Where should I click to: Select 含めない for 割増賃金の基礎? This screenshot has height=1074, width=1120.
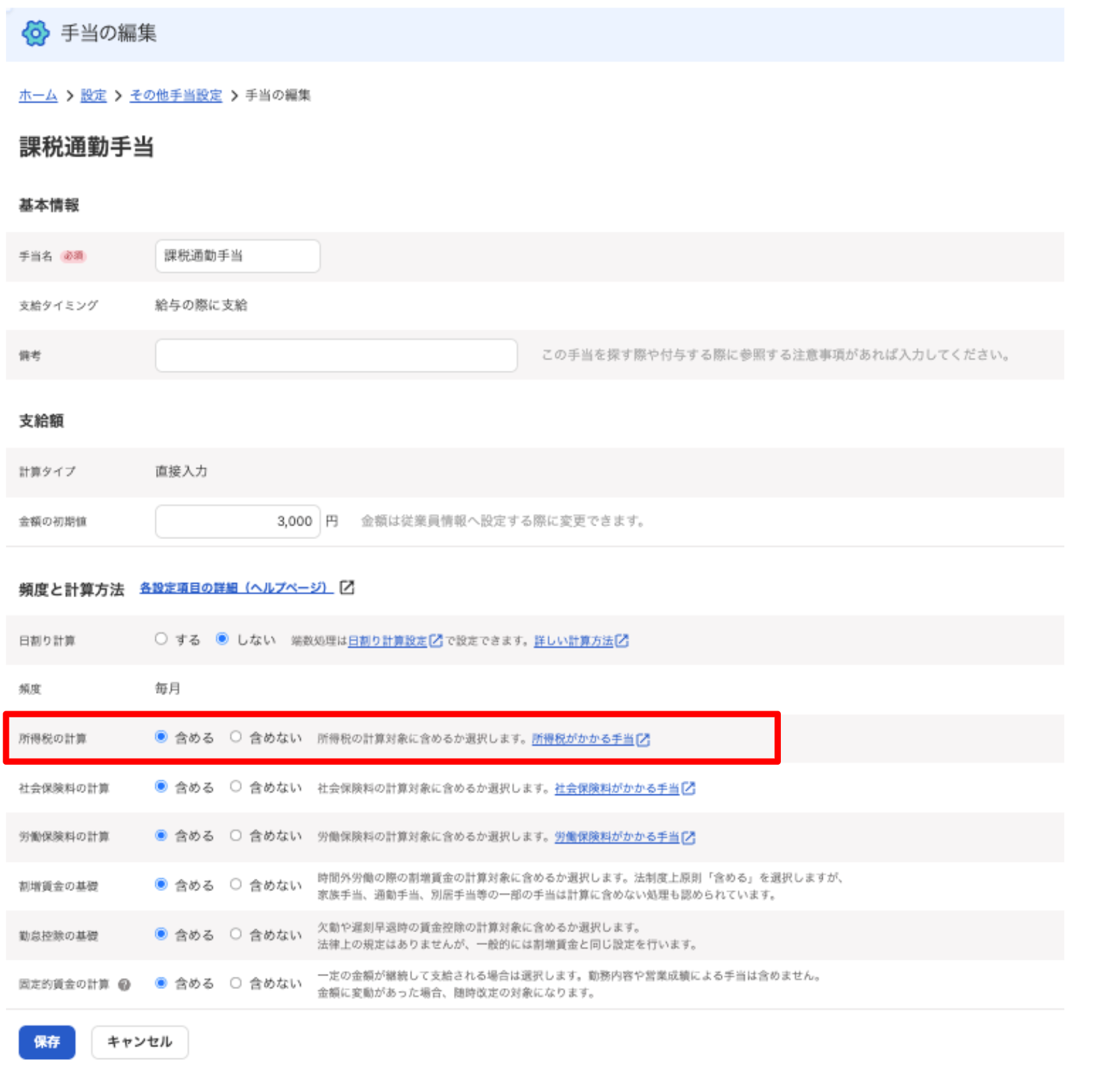coord(235,884)
